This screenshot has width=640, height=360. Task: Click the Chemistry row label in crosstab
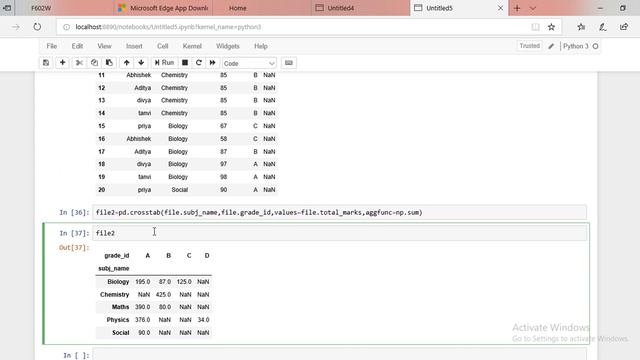point(114,294)
